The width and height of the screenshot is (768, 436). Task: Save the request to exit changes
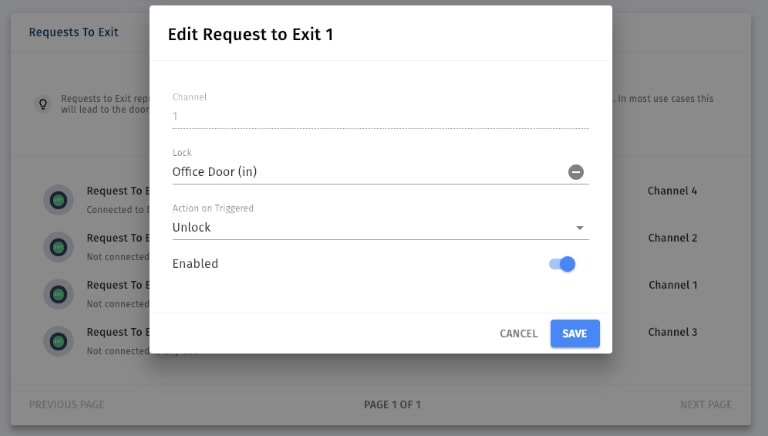[x=575, y=334]
